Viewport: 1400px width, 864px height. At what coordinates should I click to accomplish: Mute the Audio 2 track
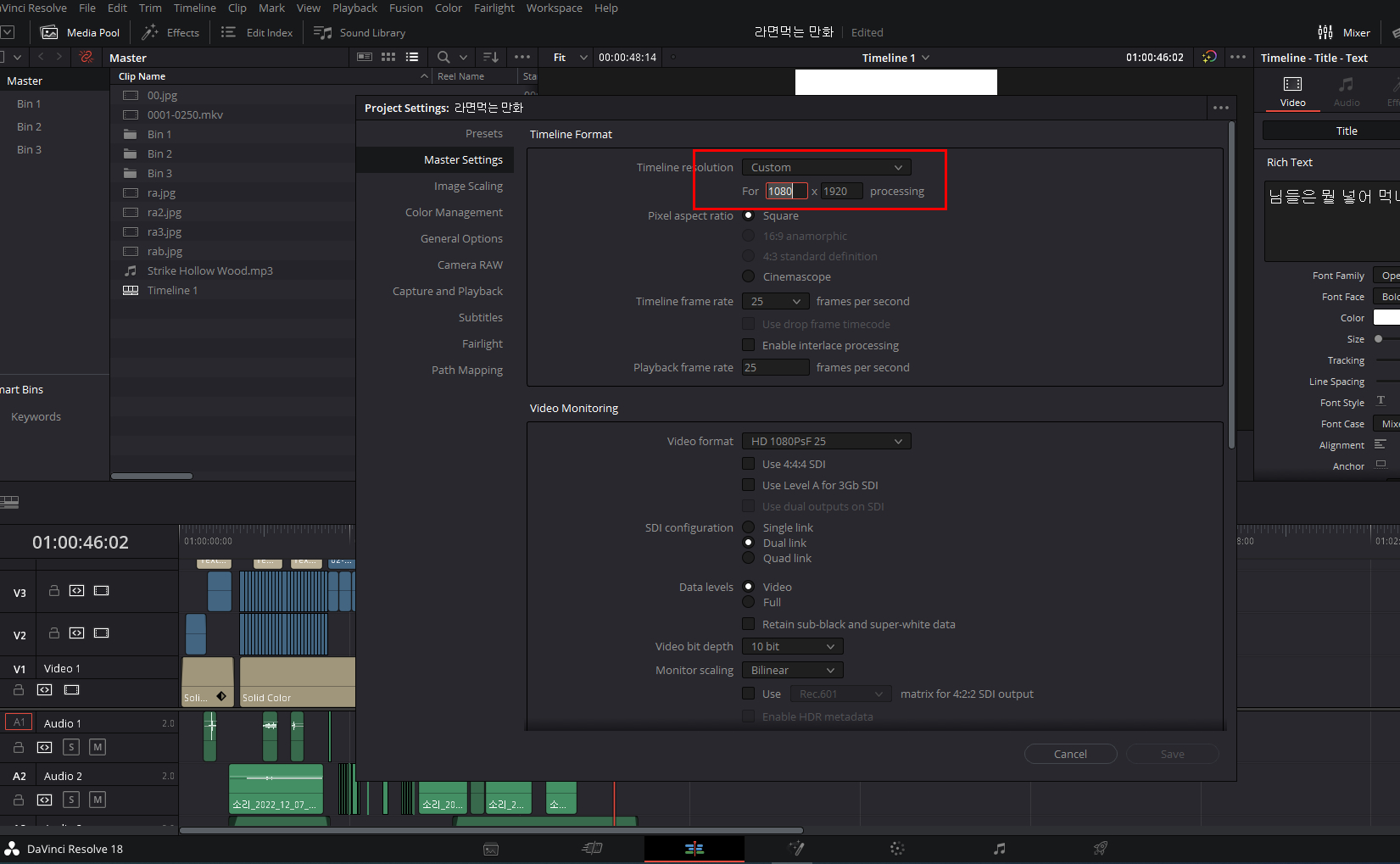98,800
